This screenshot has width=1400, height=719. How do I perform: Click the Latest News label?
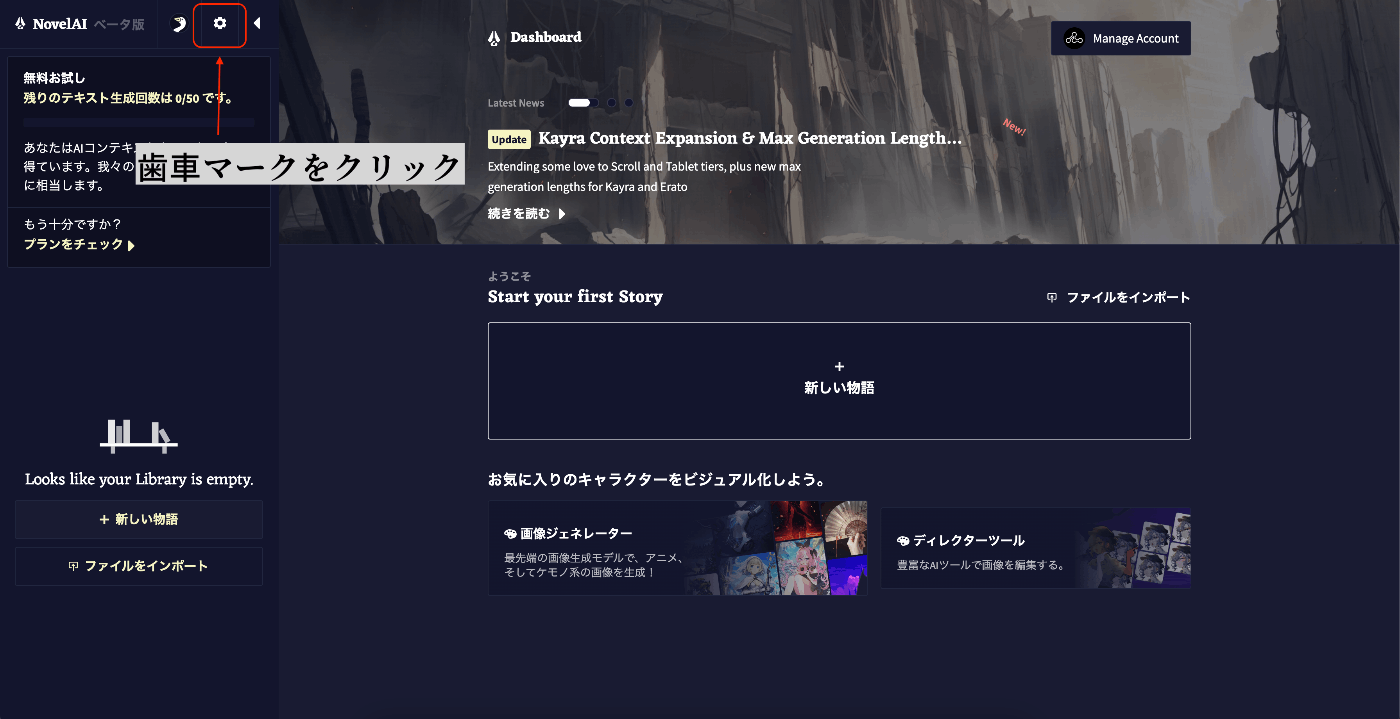click(516, 103)
